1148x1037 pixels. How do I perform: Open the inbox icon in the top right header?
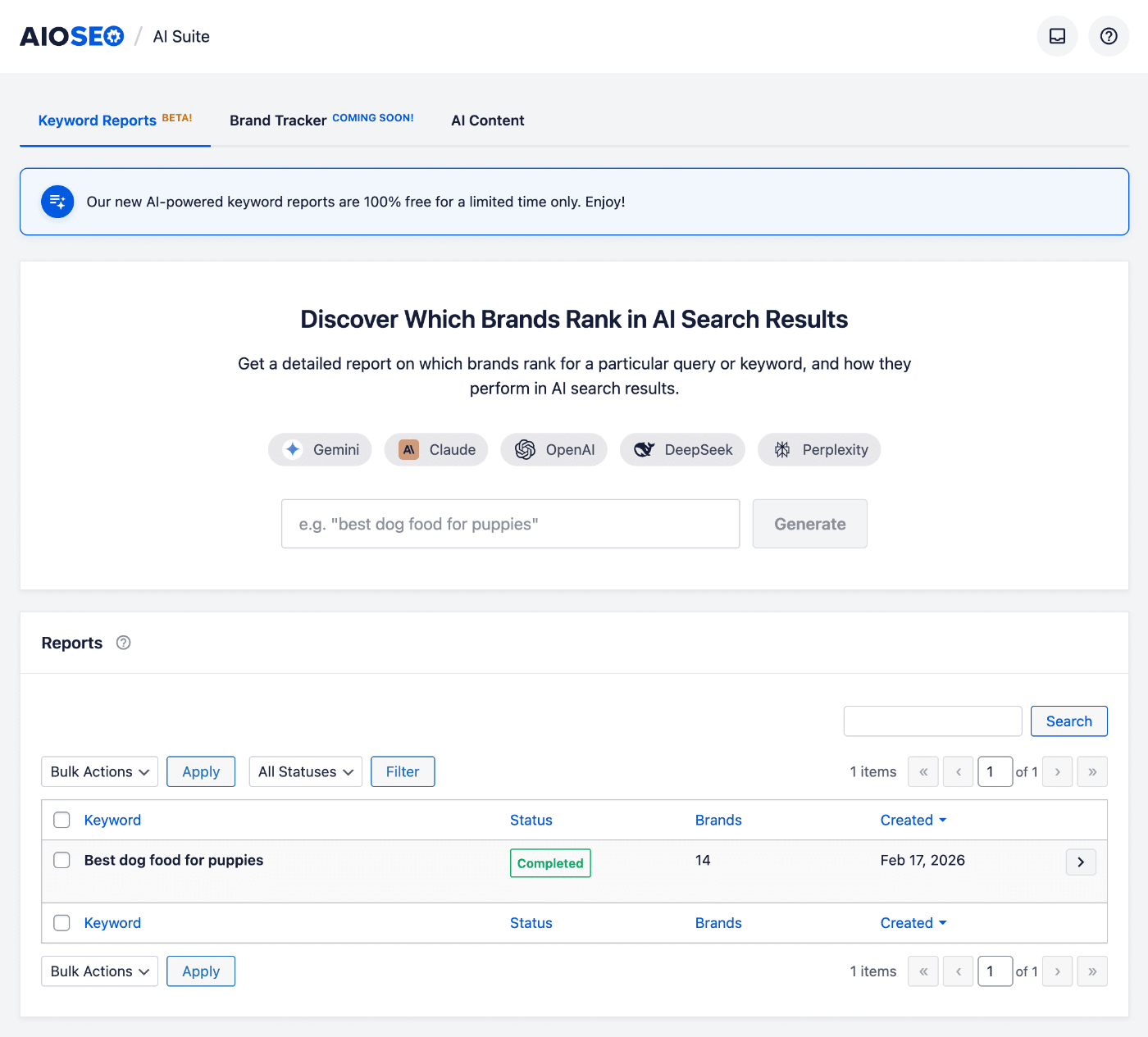point(1057,36)
